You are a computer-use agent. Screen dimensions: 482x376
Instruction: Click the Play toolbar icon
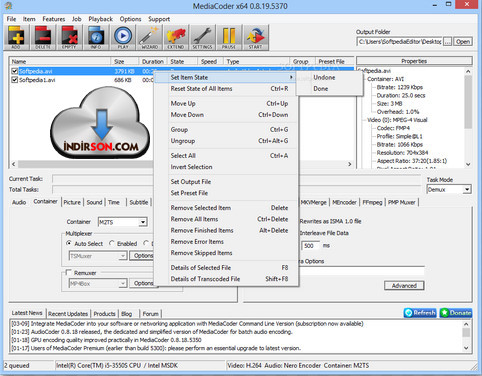[x=123, y=37]
